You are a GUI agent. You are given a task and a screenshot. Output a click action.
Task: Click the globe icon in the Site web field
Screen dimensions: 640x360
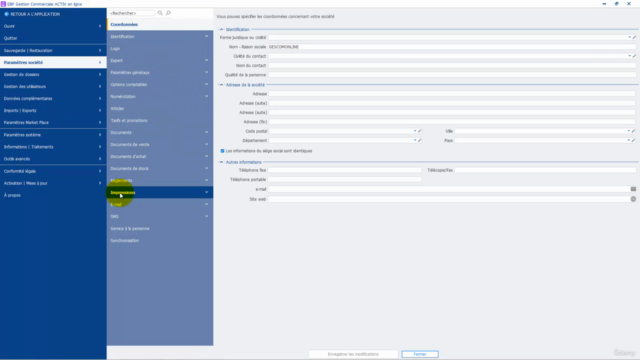pos(633,199)
